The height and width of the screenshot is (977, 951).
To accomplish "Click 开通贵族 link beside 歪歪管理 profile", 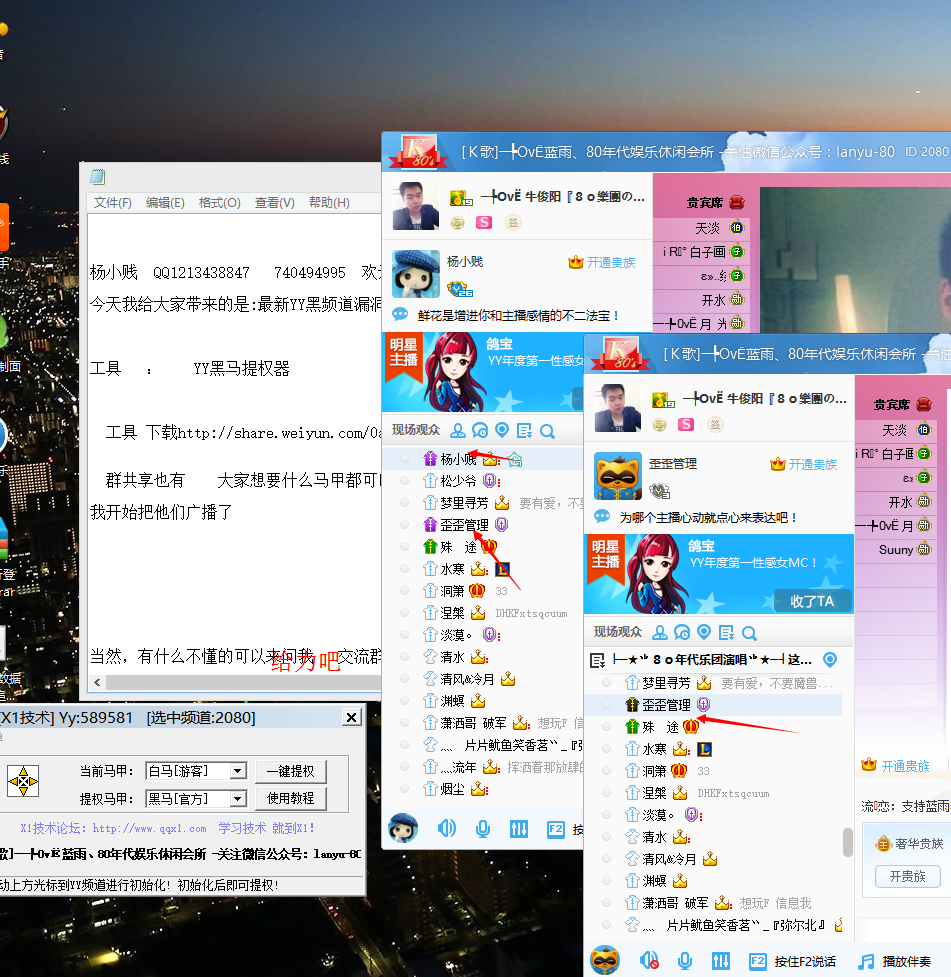I will coord(813,464).
